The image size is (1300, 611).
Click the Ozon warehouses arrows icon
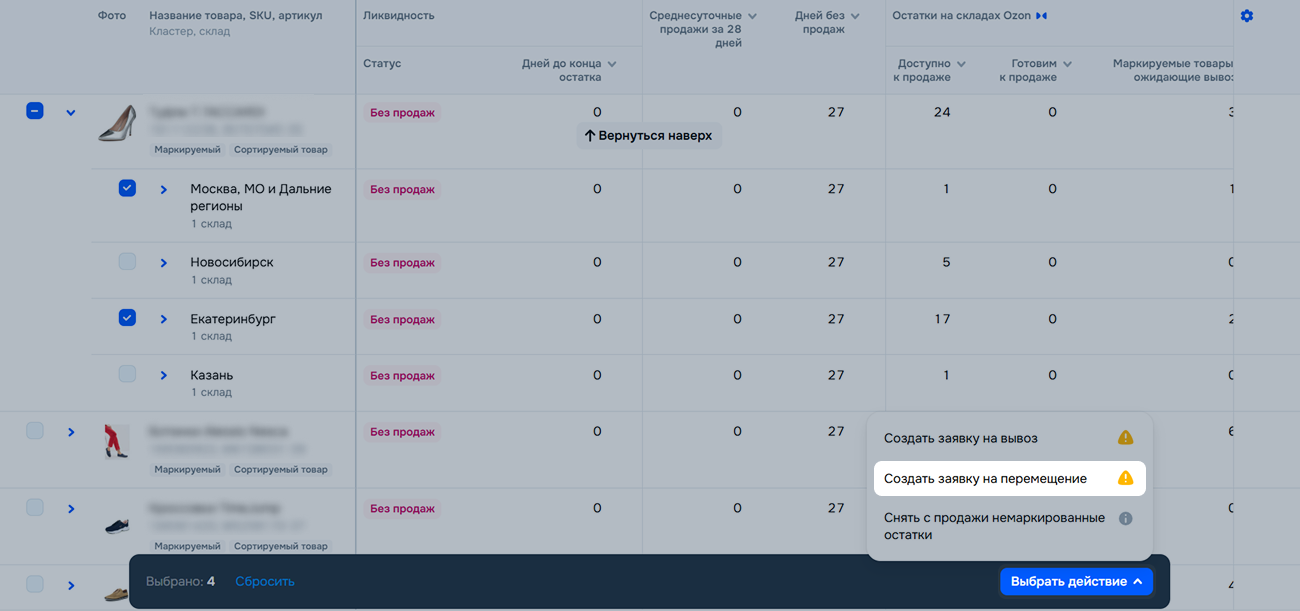[1041, 16]
